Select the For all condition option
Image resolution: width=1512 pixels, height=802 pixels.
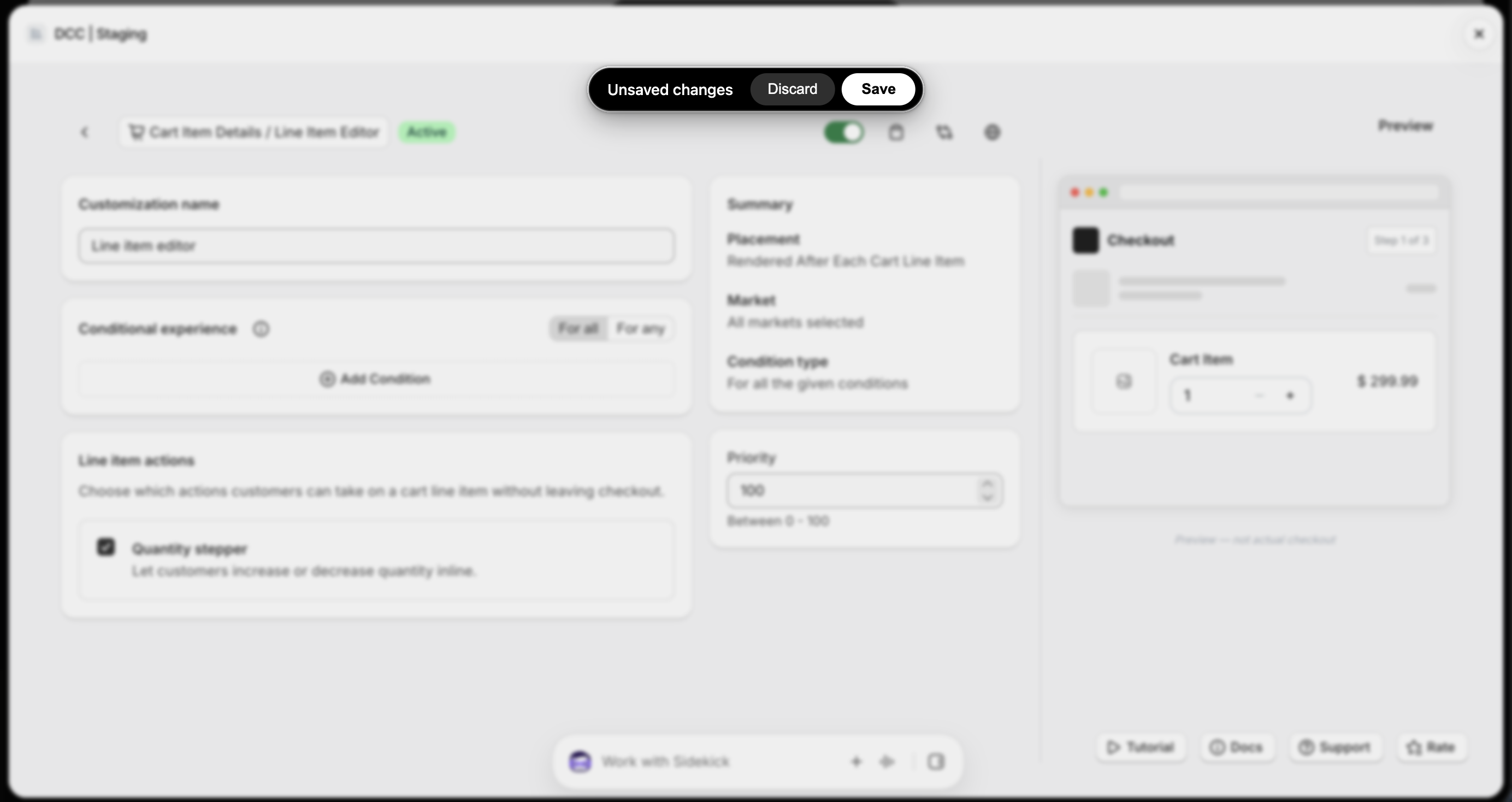578,328
